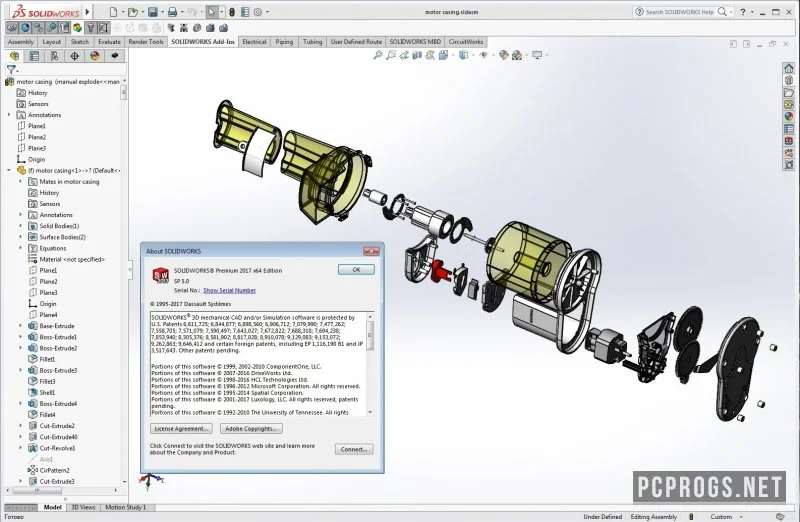Expand the Solid Bodies(1) folder
This screenshot has width=800, height=522.
[x=20, y=226]
